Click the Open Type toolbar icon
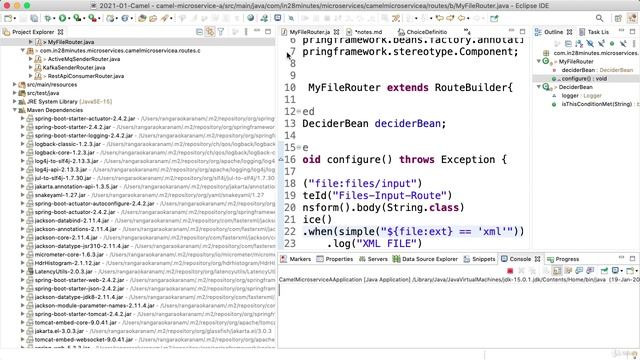 (x=142, y=18)
